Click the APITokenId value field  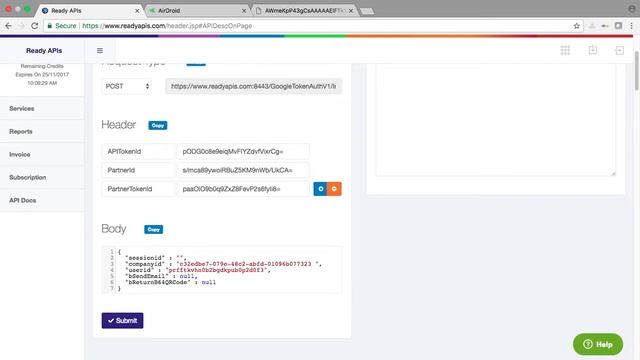coord(243,151)
